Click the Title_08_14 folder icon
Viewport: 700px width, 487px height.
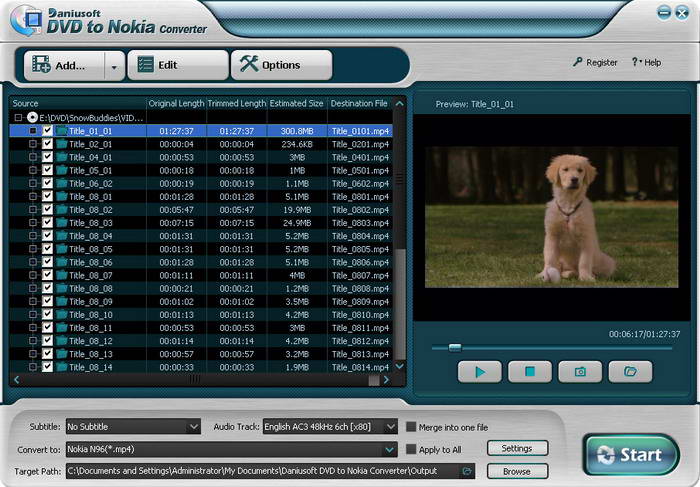tap(62, 367)
